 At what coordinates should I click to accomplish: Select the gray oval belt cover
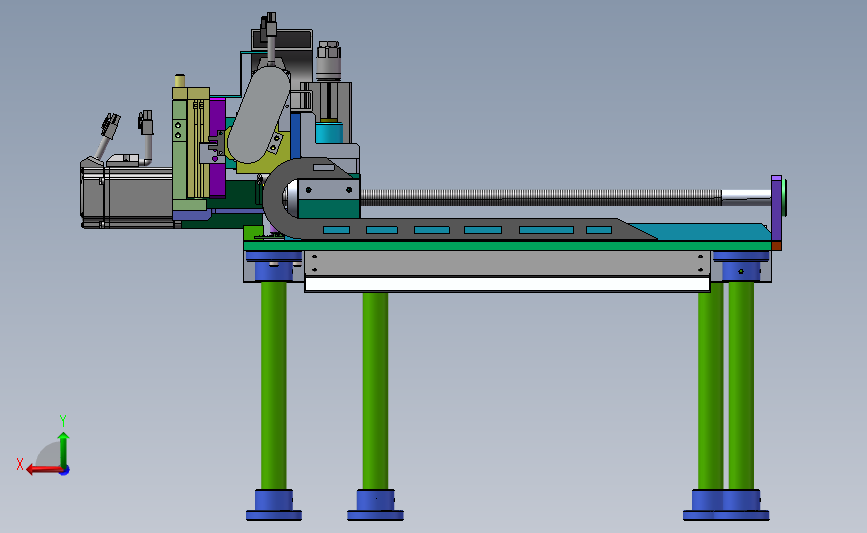(259, 115)
